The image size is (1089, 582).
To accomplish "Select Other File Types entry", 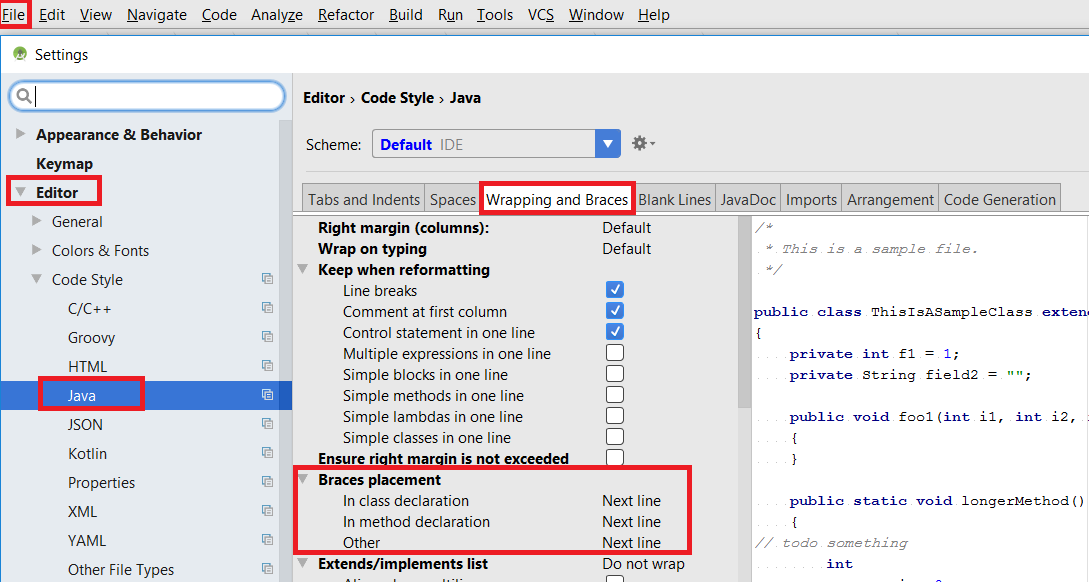I will [121, 569].
